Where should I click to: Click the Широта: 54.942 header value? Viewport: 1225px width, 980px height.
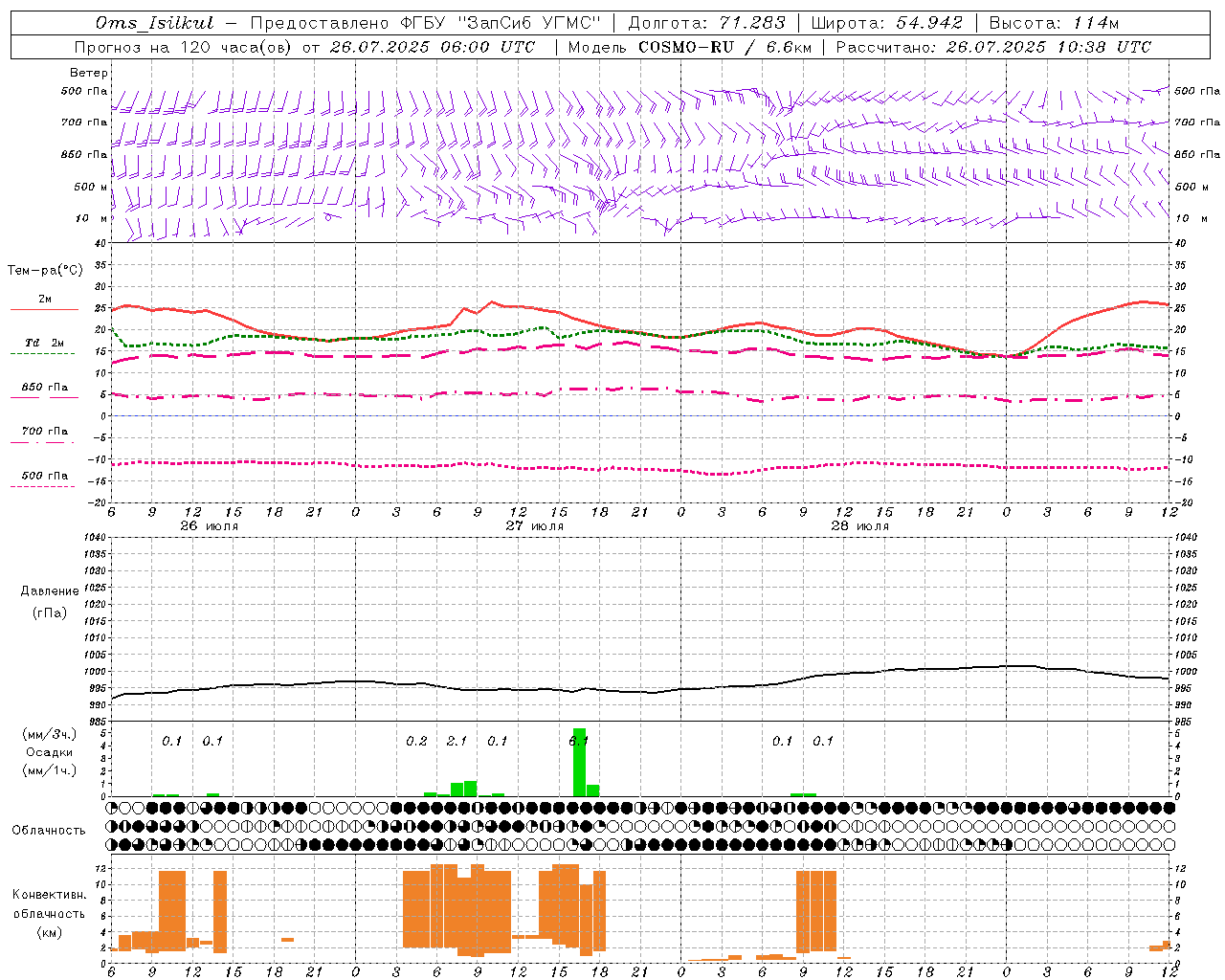pos(887,23)
